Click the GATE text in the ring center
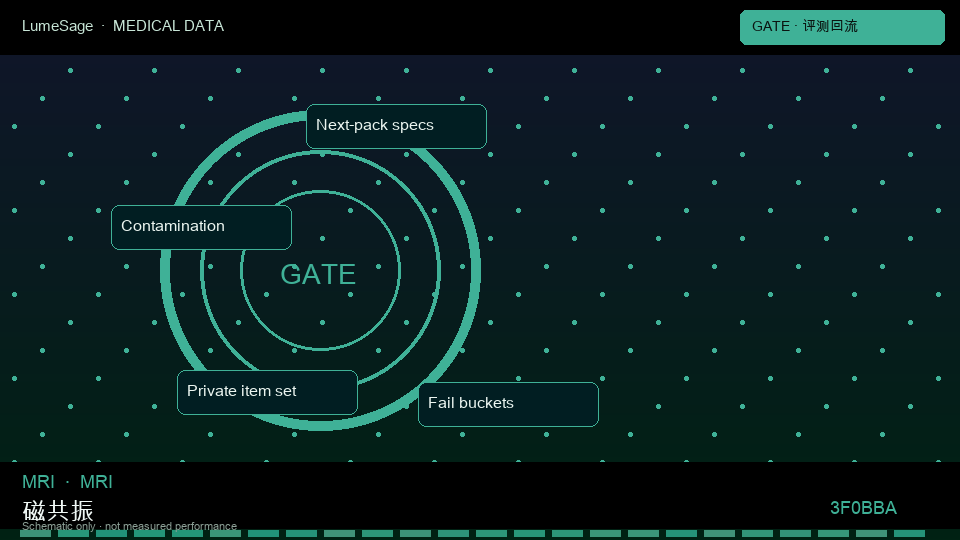The height and width of the screenshot is (540, 960). 318,274
